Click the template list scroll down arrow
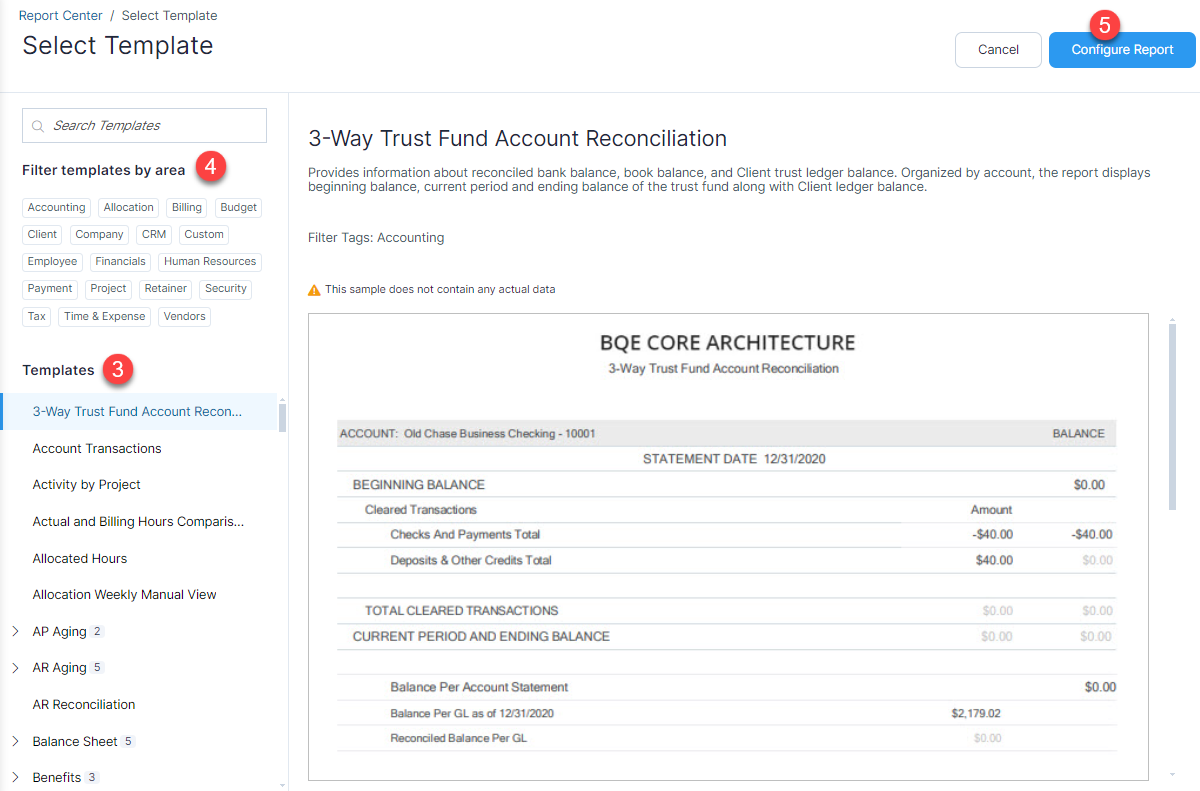 [x=282, y=784]
